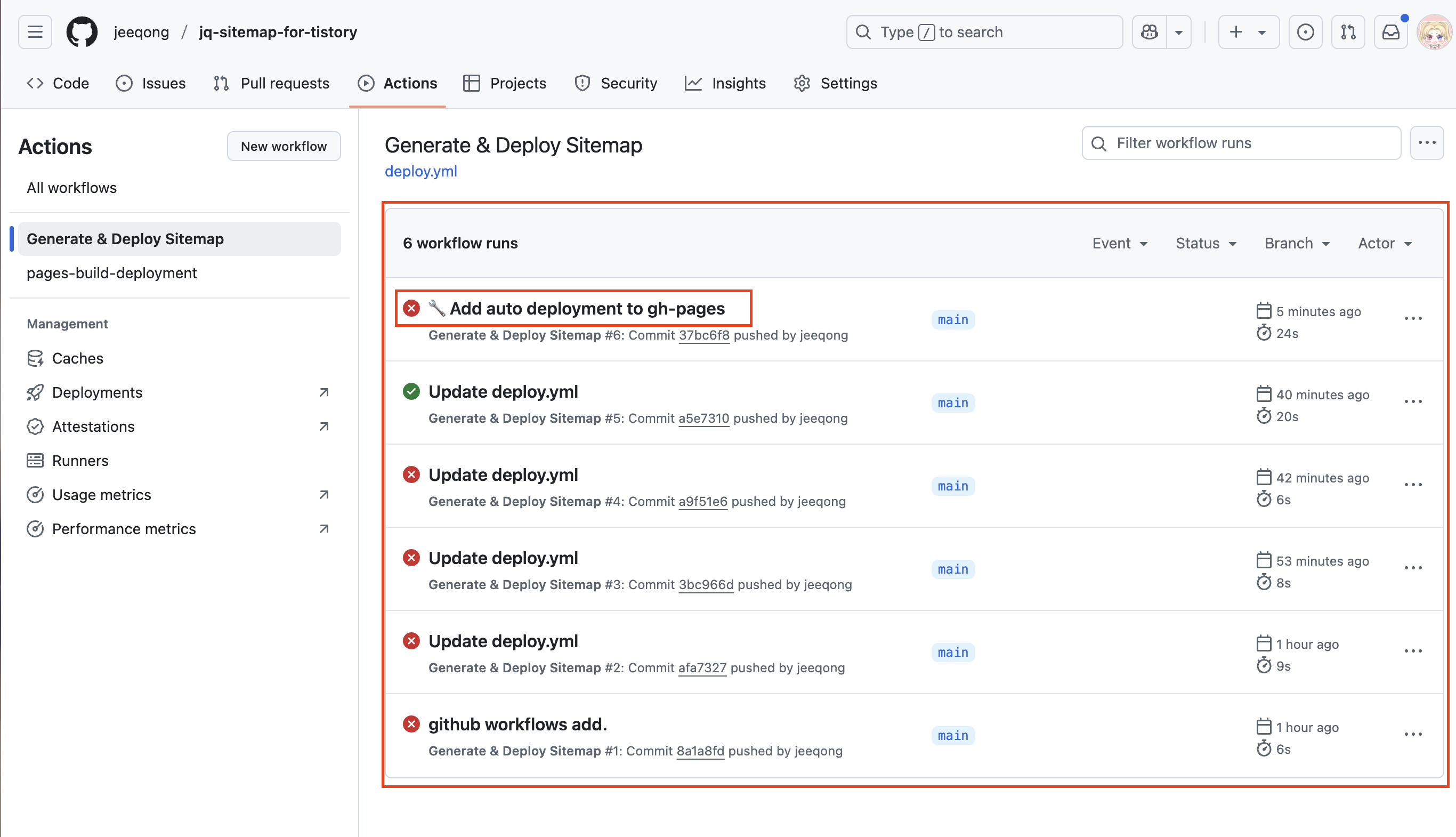Expand the Status filter dropdown
The height and width of the screenshot is (837, 1456).
pyautogui.click(x=1206, y=243)
